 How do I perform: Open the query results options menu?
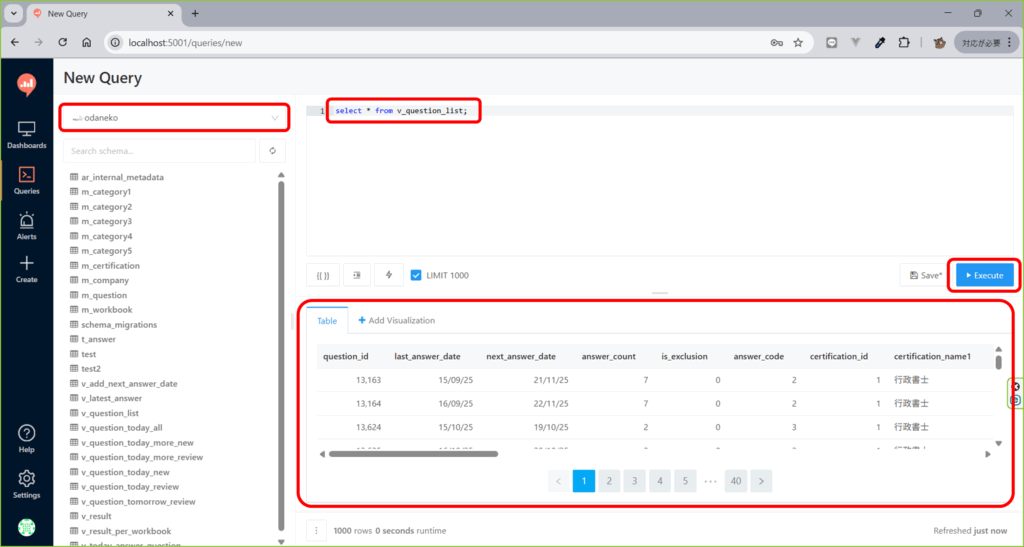(x=317, y=530)
